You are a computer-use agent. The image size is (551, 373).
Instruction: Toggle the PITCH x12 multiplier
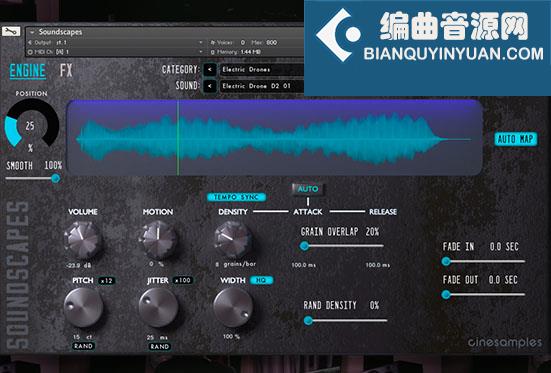click(106, 281)
